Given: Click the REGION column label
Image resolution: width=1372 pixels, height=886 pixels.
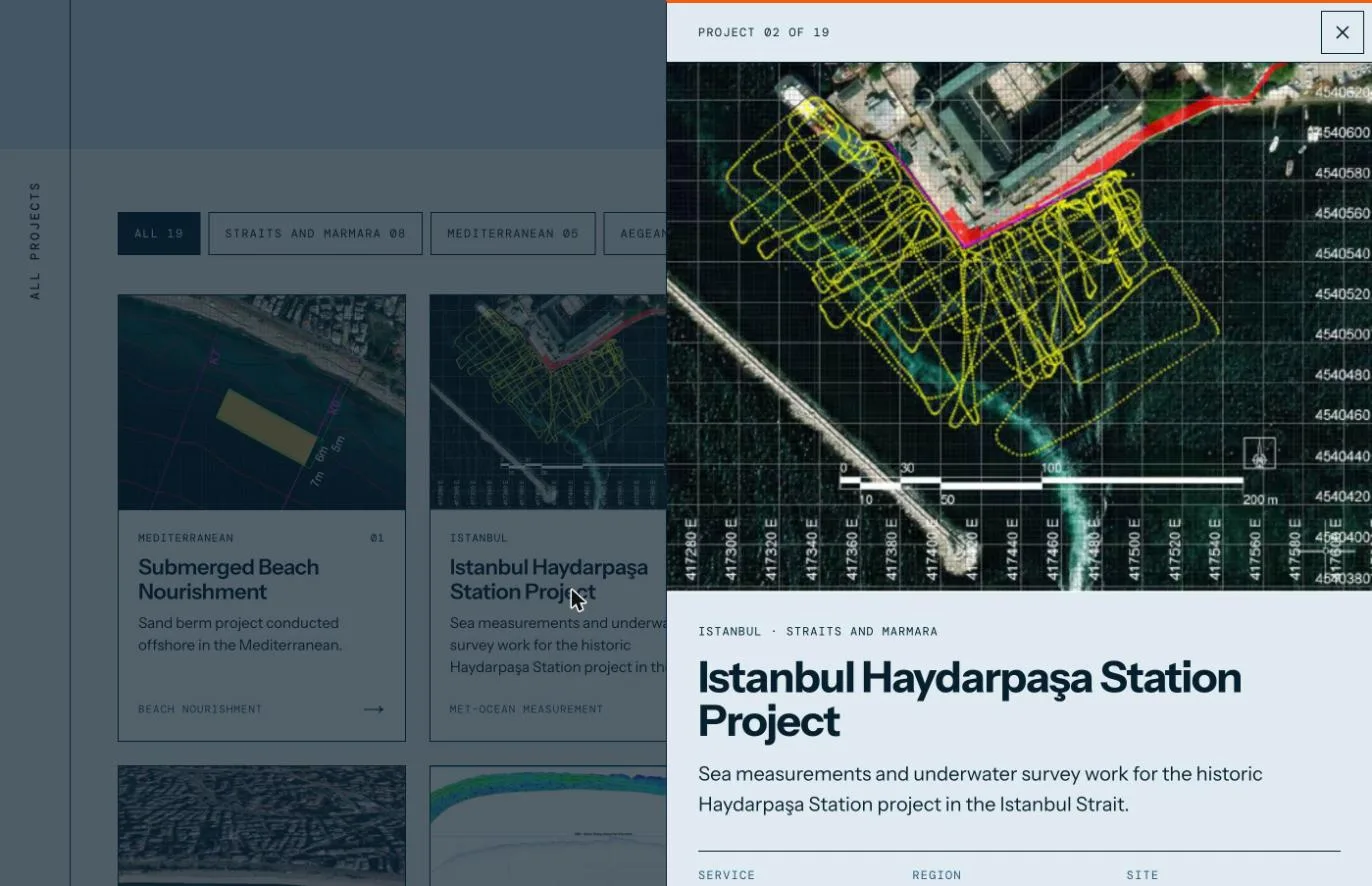Looking at the screenshot, I should [x=936, y=875].
